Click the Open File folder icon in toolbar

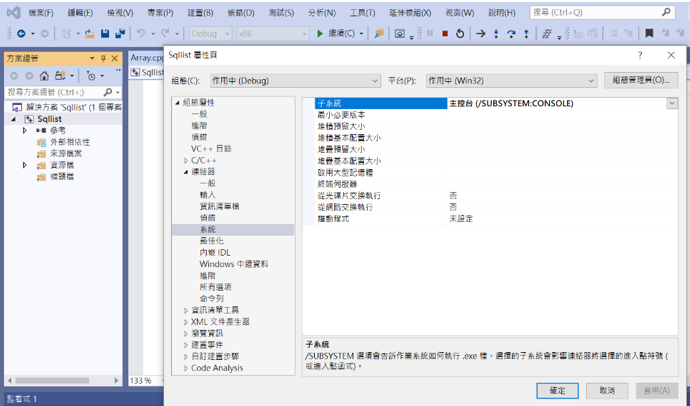90,33
